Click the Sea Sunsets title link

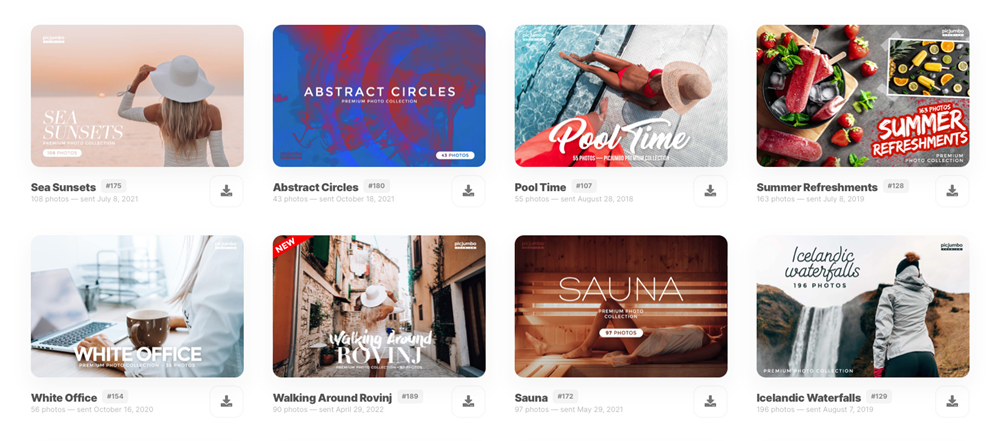click(63, 188)
